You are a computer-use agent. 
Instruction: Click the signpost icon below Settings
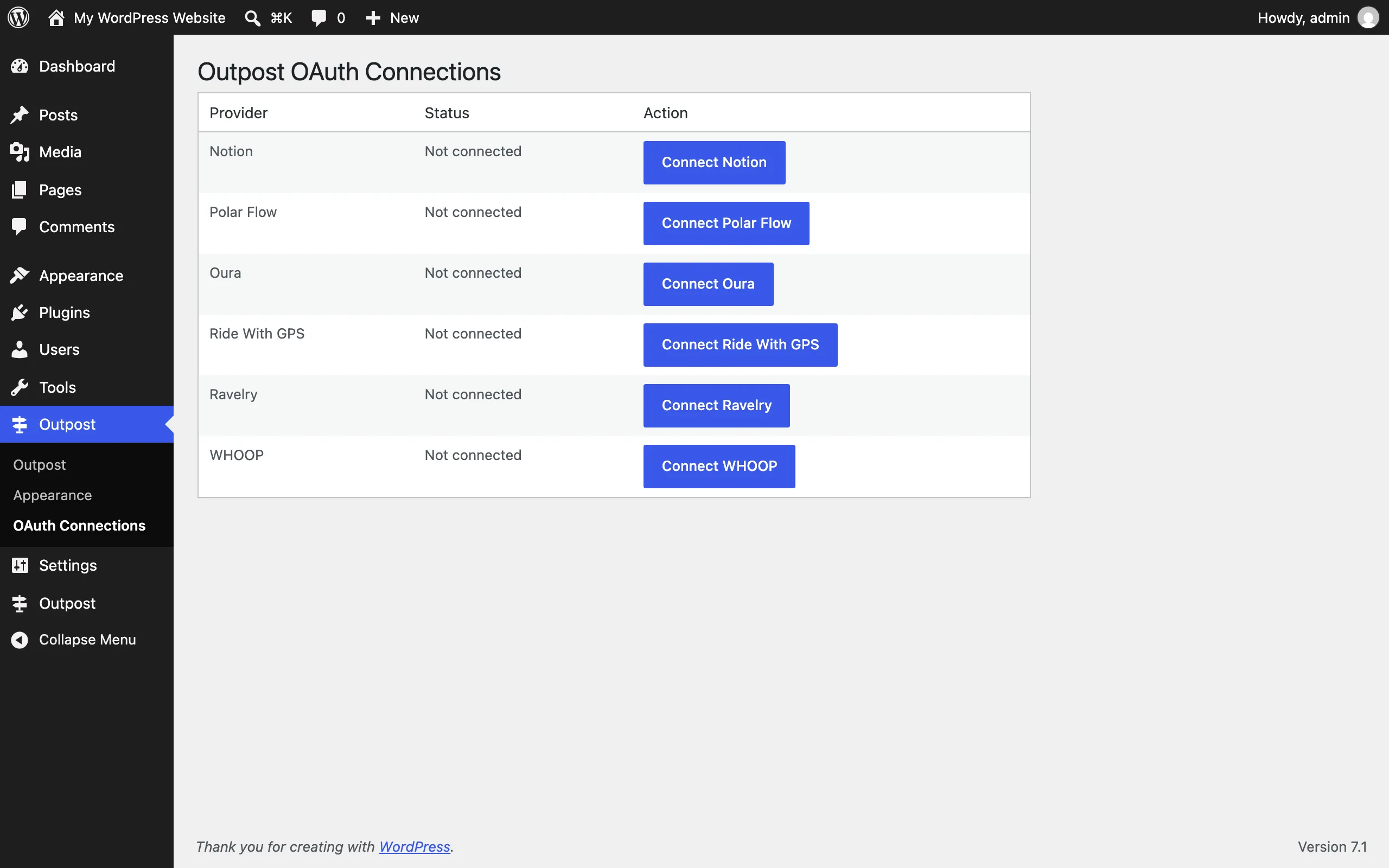[20, 603]
